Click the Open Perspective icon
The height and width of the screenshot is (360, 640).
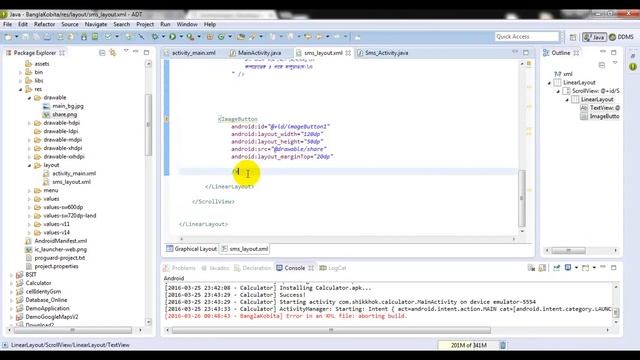[573, 37]
